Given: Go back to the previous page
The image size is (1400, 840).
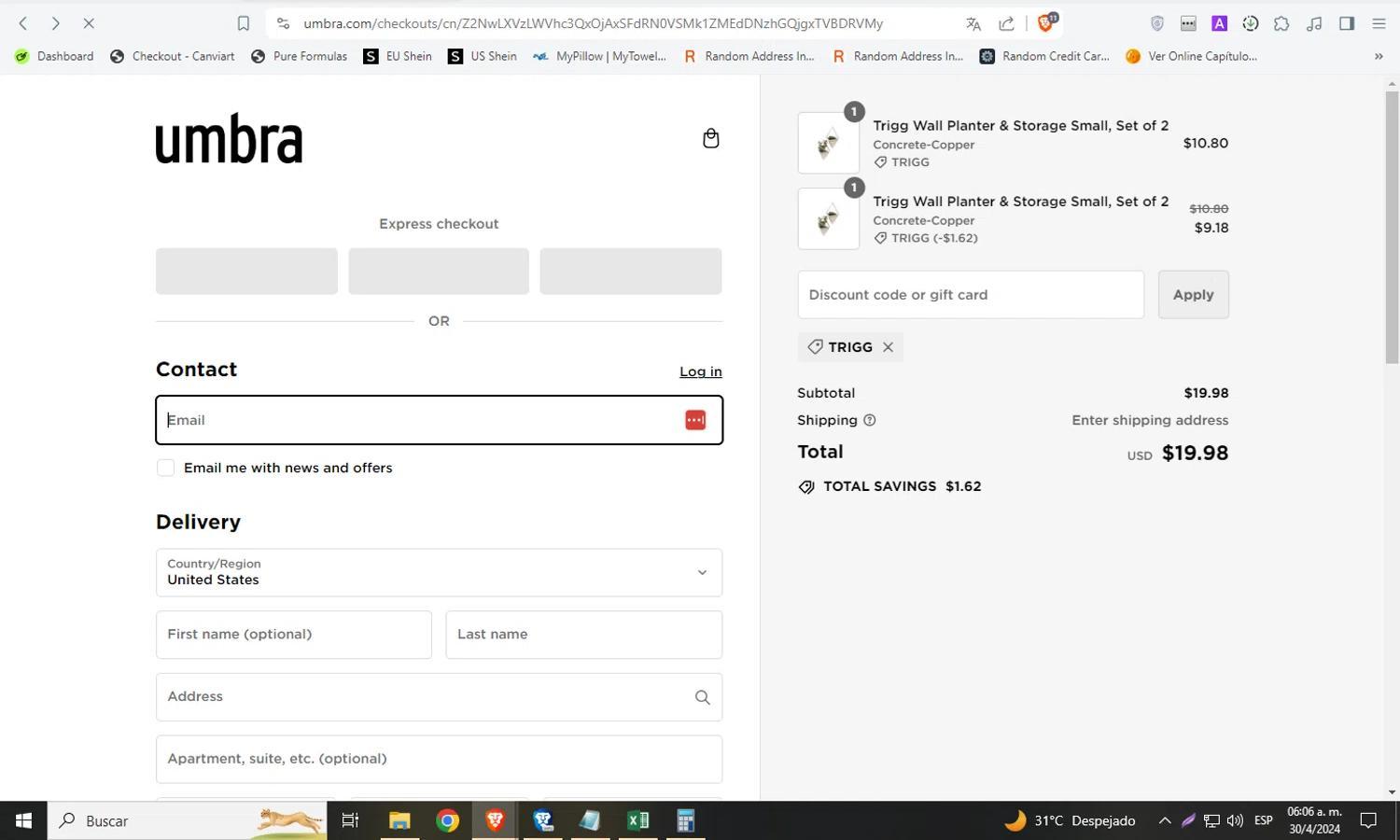Looking at the screenshot, I should (x=23, y=23).
